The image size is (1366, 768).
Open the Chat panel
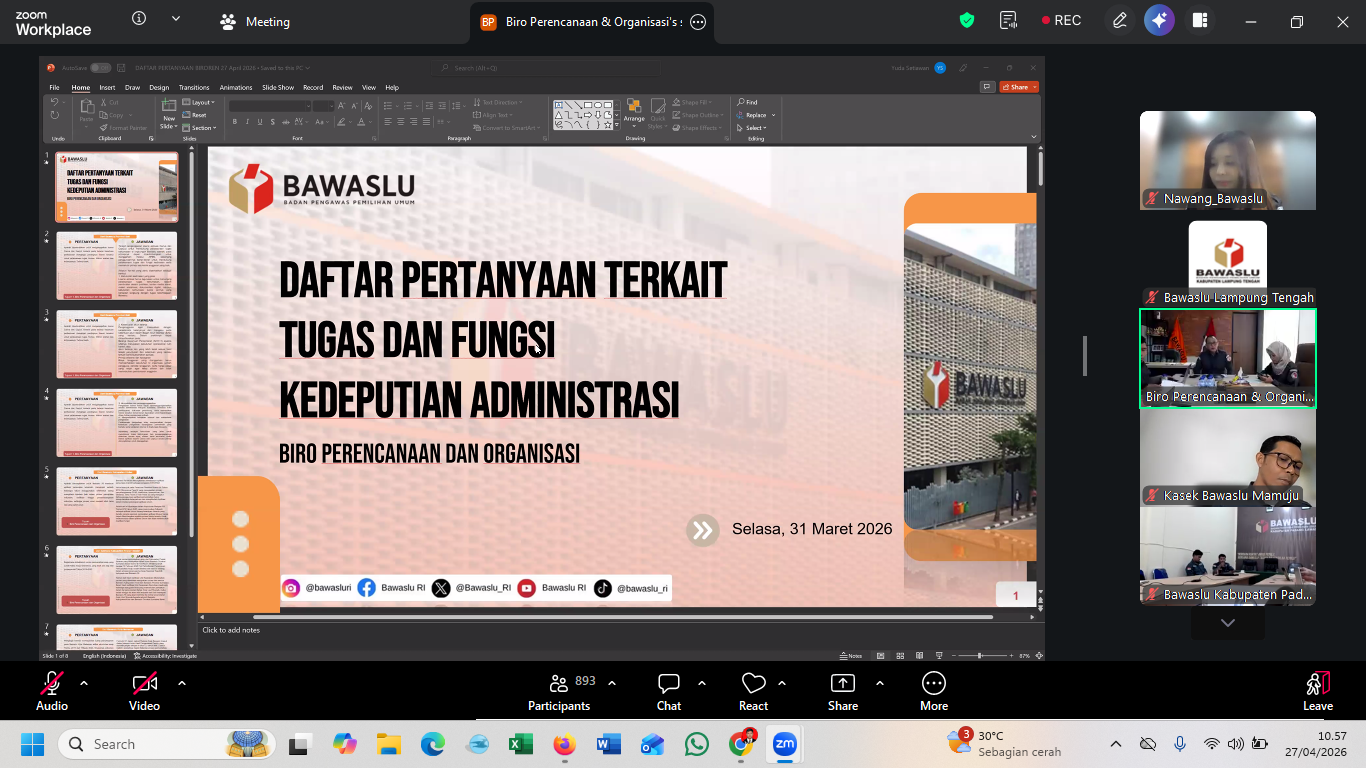click(x=669, y=691)
